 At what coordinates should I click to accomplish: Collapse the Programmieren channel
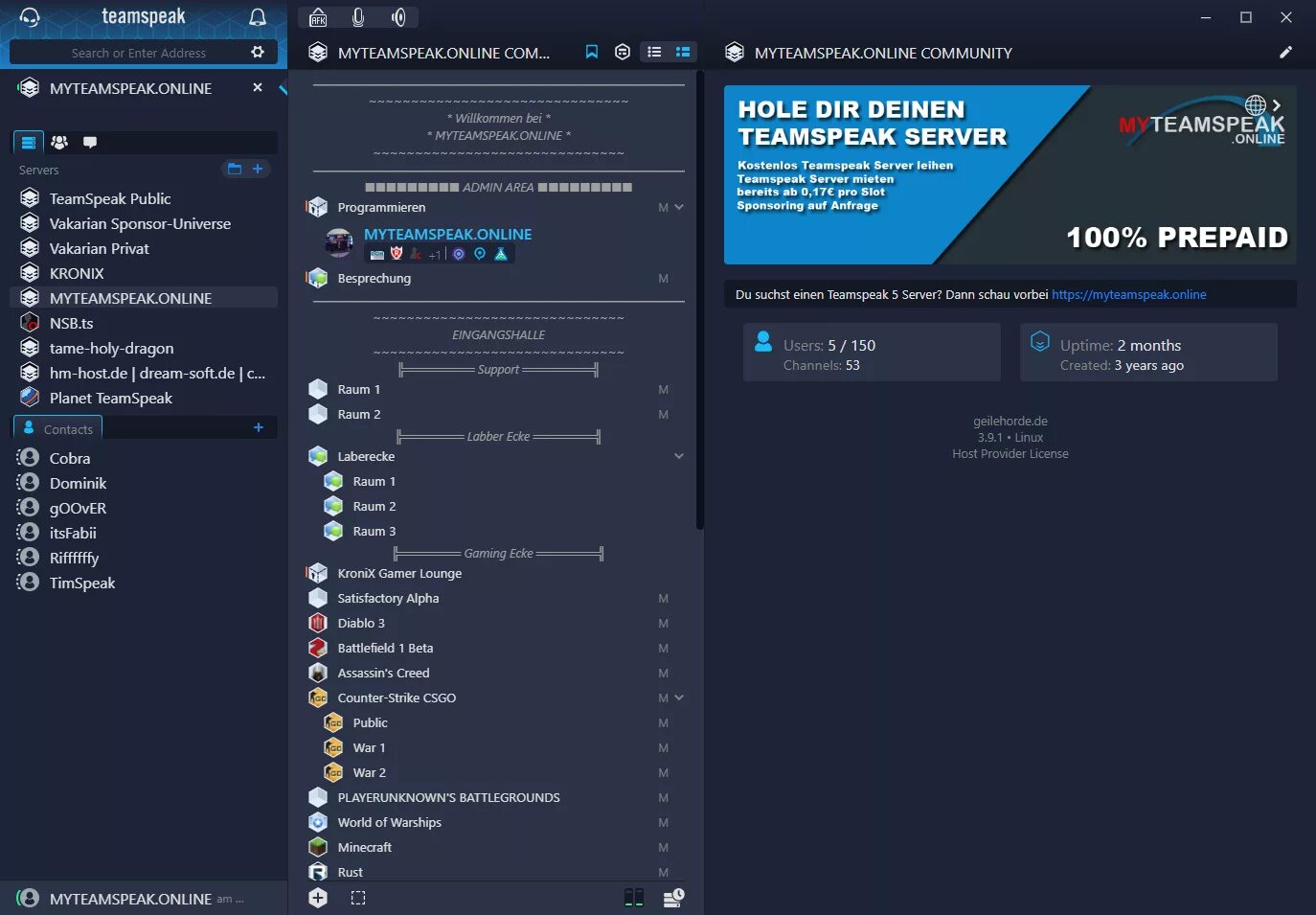coord(679,207)
